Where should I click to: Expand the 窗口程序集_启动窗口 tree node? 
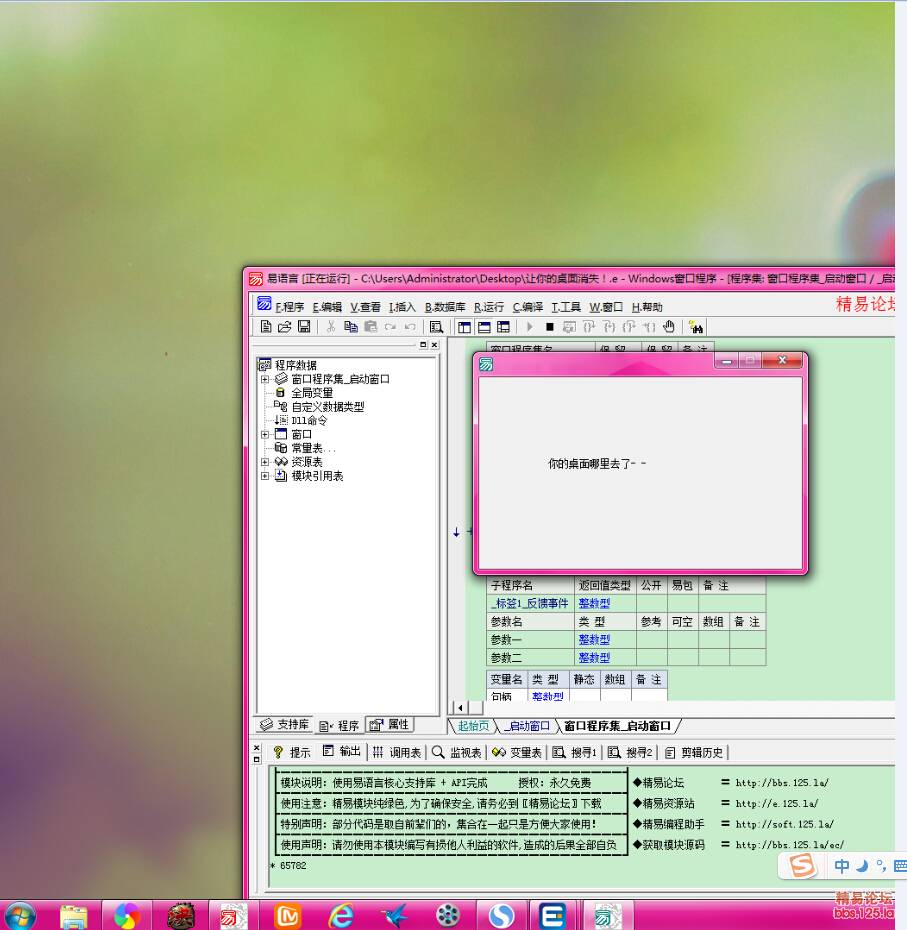pos(265,379)
